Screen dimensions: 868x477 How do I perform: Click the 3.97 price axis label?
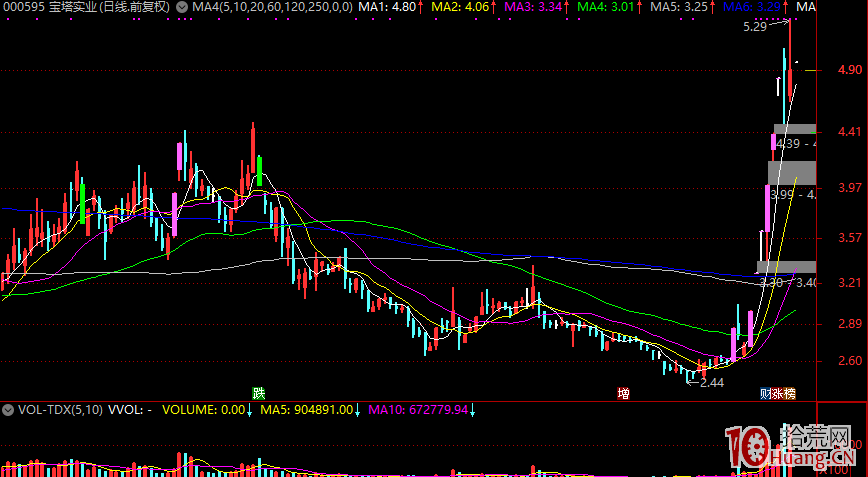[850, 188]
